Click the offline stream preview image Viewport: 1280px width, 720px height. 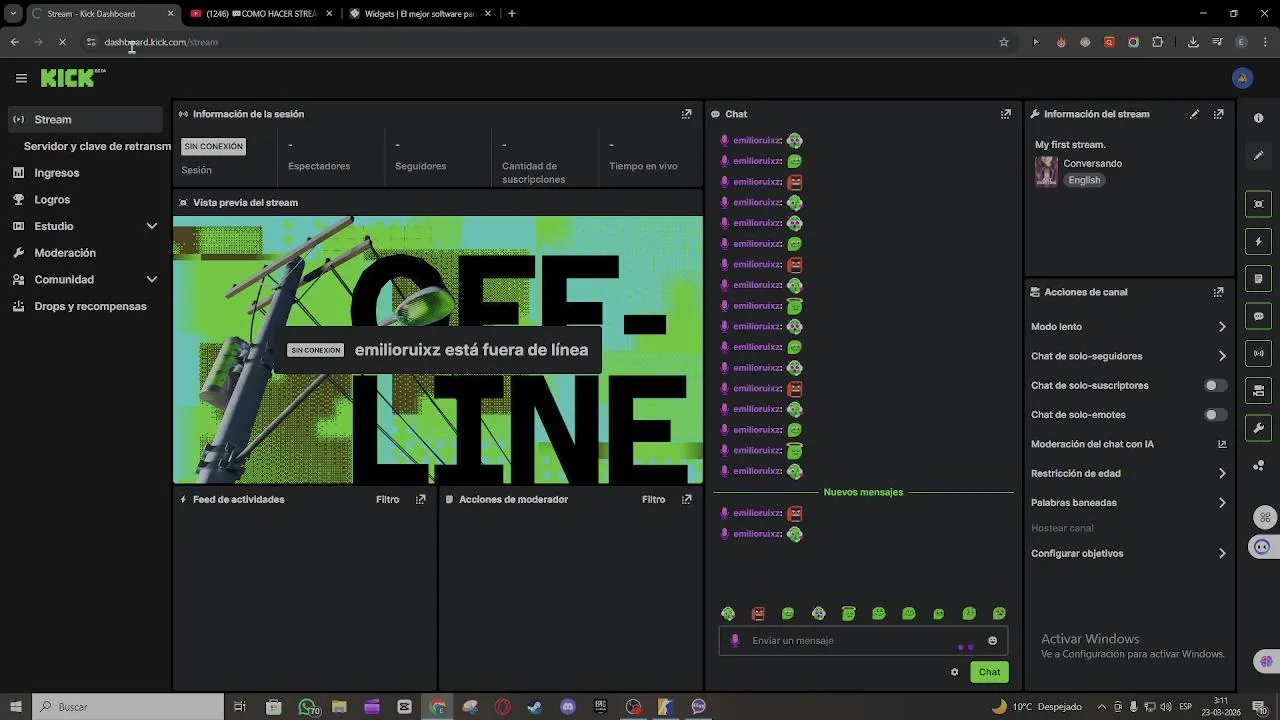[x=438, y=350]
